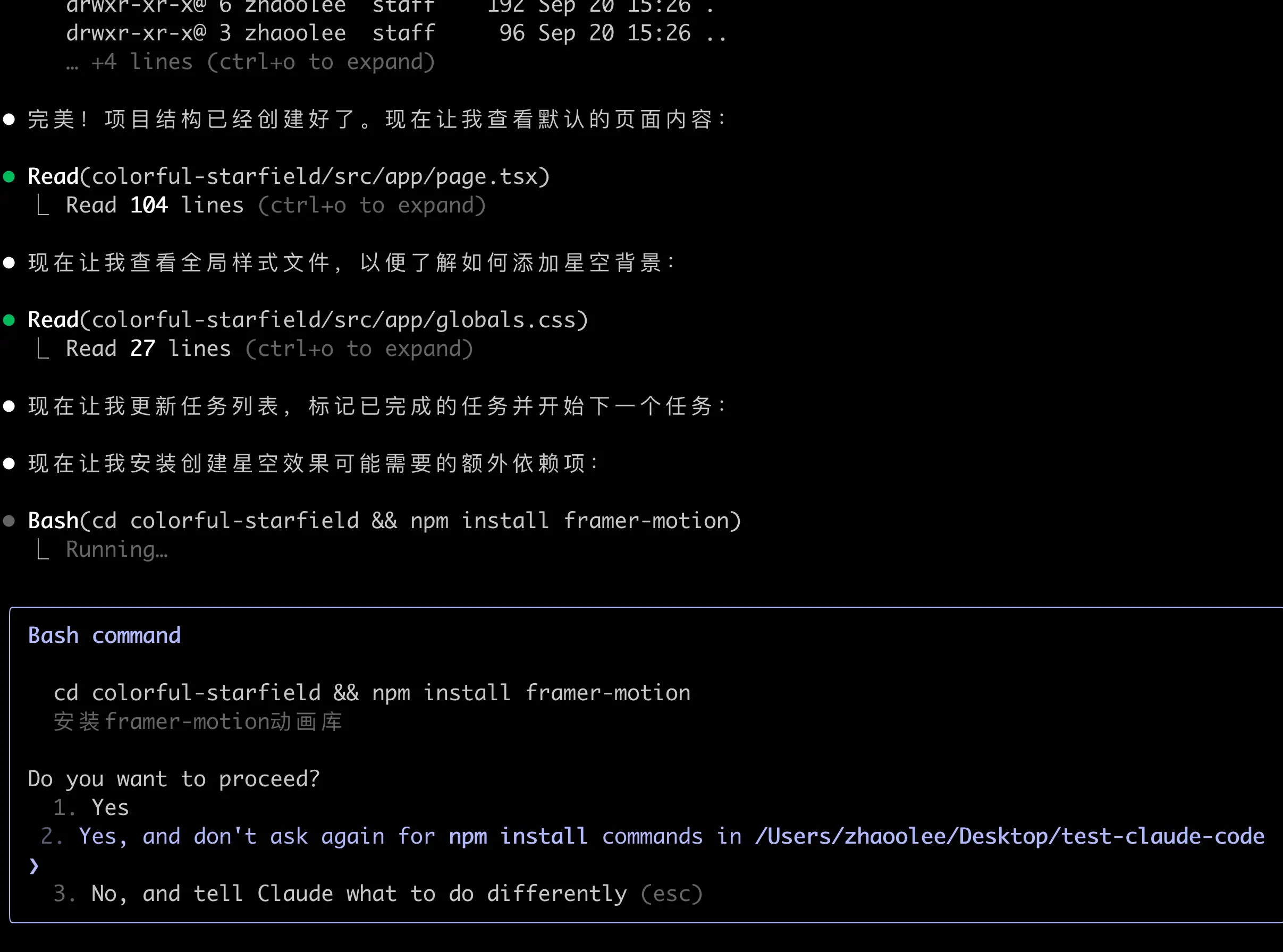Viewport: 1283px width, 952px height.
Task: Click green status dot beside Read globals.css
Action: pos(9,320)
